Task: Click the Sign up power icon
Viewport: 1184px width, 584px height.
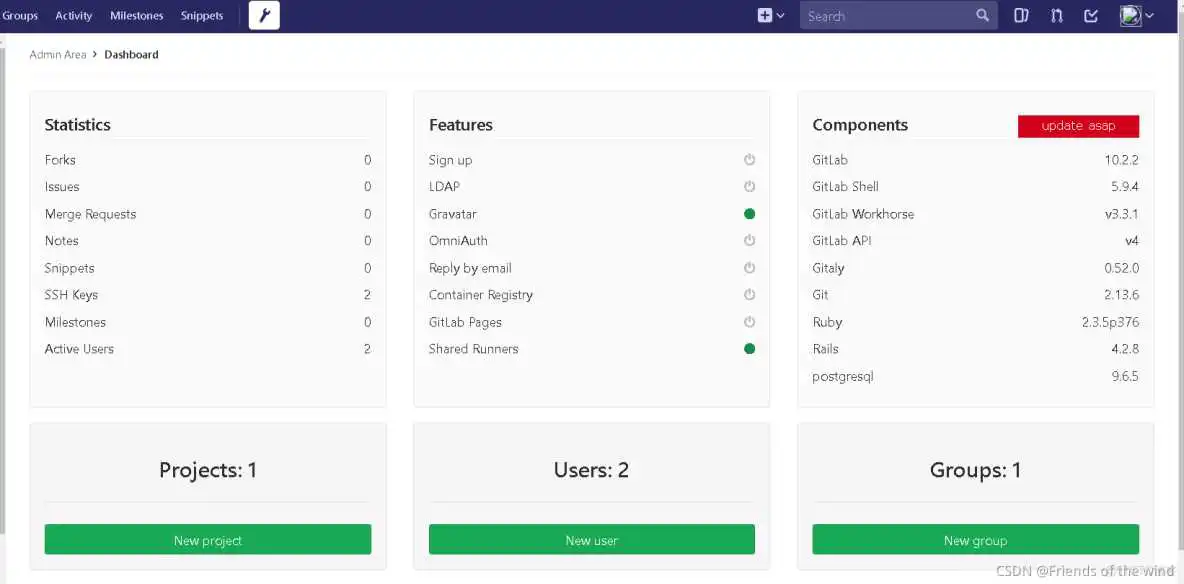Action: (749, 160)
